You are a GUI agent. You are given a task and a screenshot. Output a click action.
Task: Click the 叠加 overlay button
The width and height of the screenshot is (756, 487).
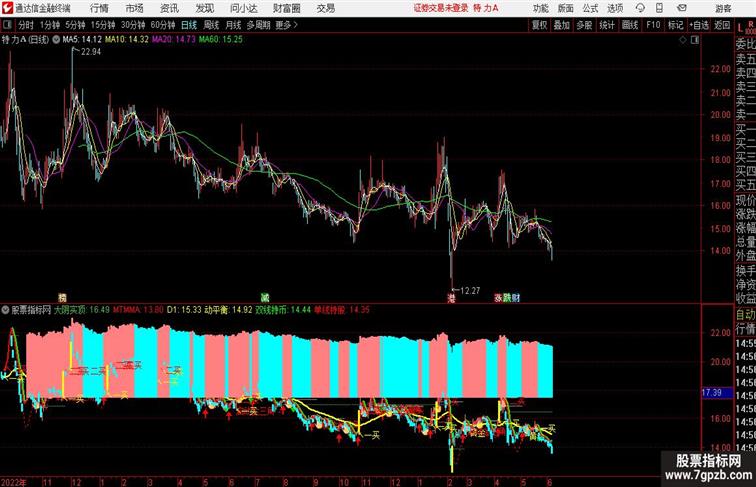[562, 25]
